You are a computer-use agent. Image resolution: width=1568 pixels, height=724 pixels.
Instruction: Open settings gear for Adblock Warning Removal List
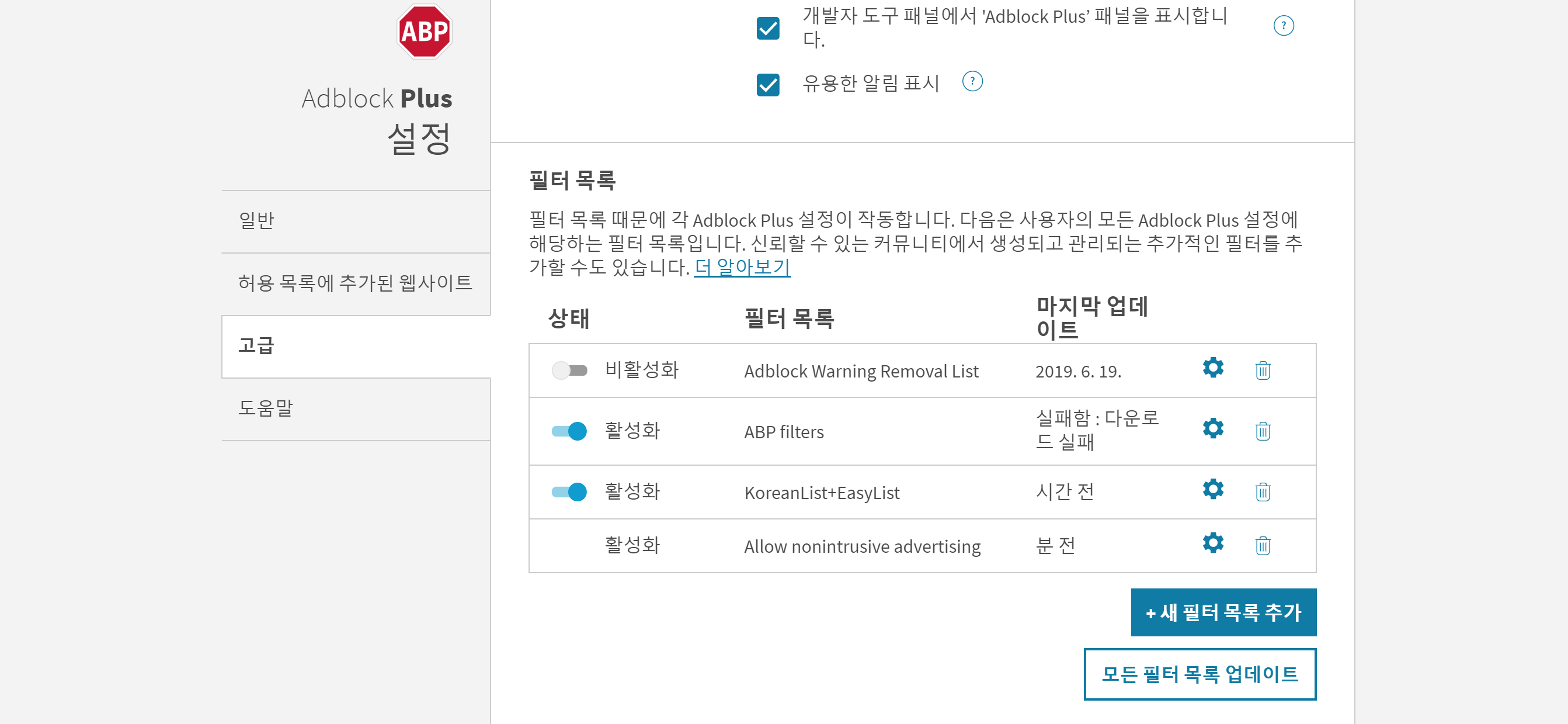1212,368
